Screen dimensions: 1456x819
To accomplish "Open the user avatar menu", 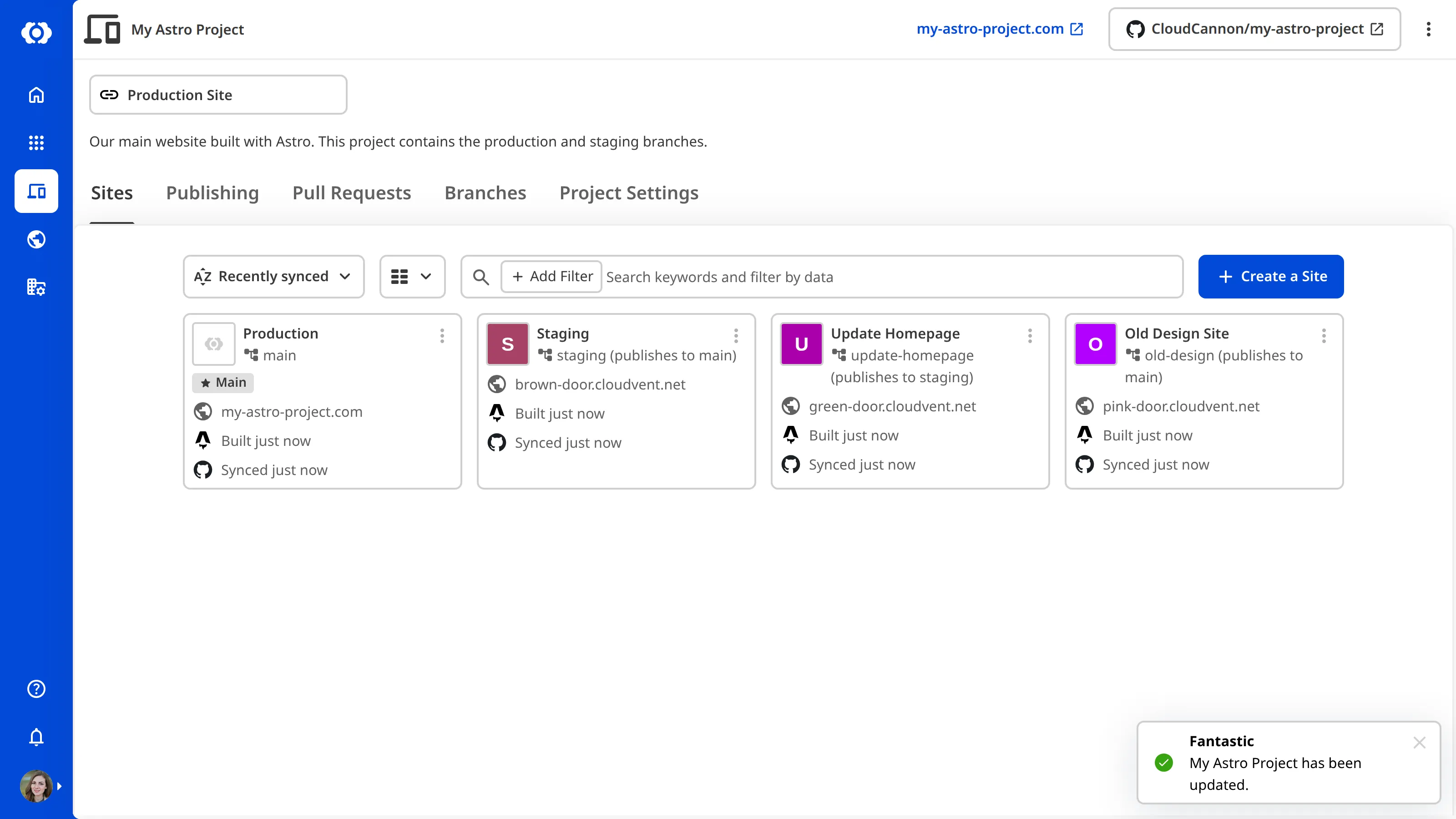I will [x=36, y=786].
